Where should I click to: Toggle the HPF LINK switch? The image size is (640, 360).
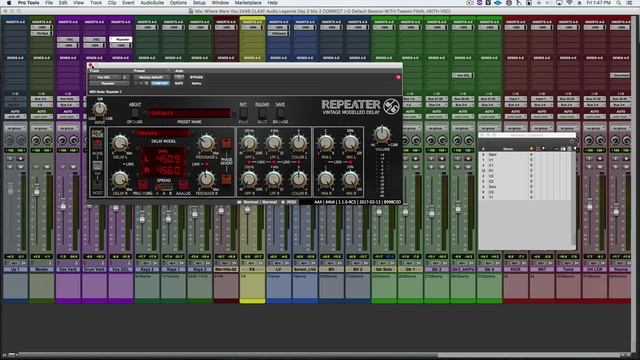pyautogui.click(x=249, y=162)
